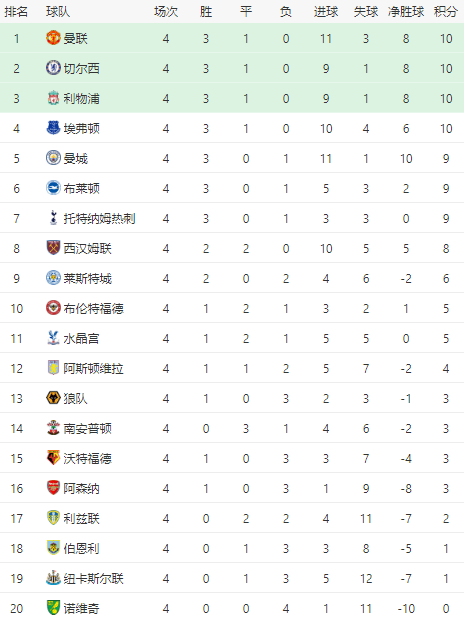The image size is (464, 619).
Task: Open the 水晶宫 team name link
Action: (x=81, y=339)
